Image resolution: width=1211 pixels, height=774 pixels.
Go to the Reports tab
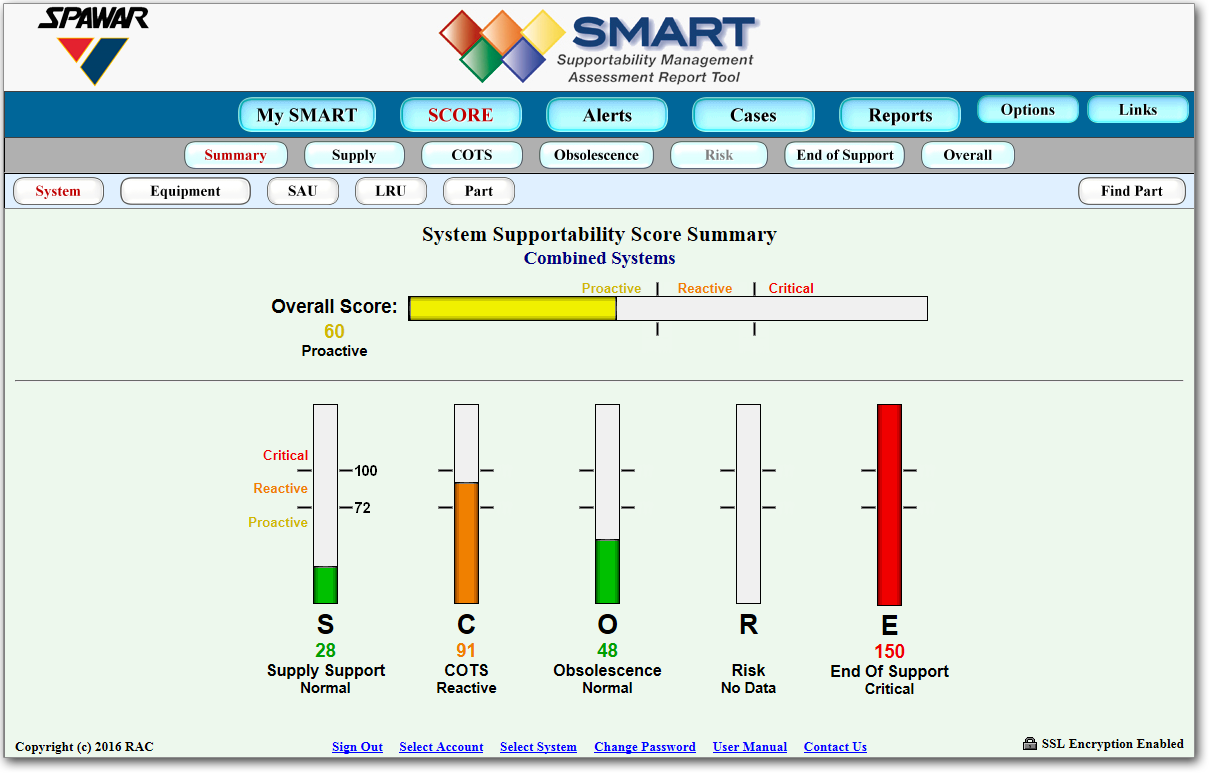(x=900, y=115)
